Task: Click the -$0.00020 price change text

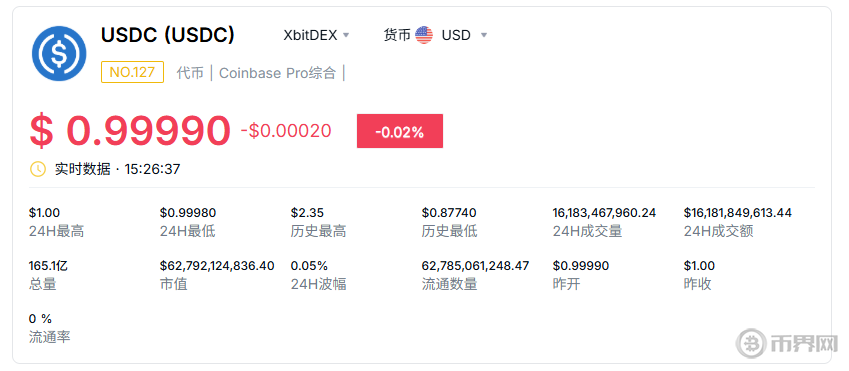Action: (x=286, y=131)
